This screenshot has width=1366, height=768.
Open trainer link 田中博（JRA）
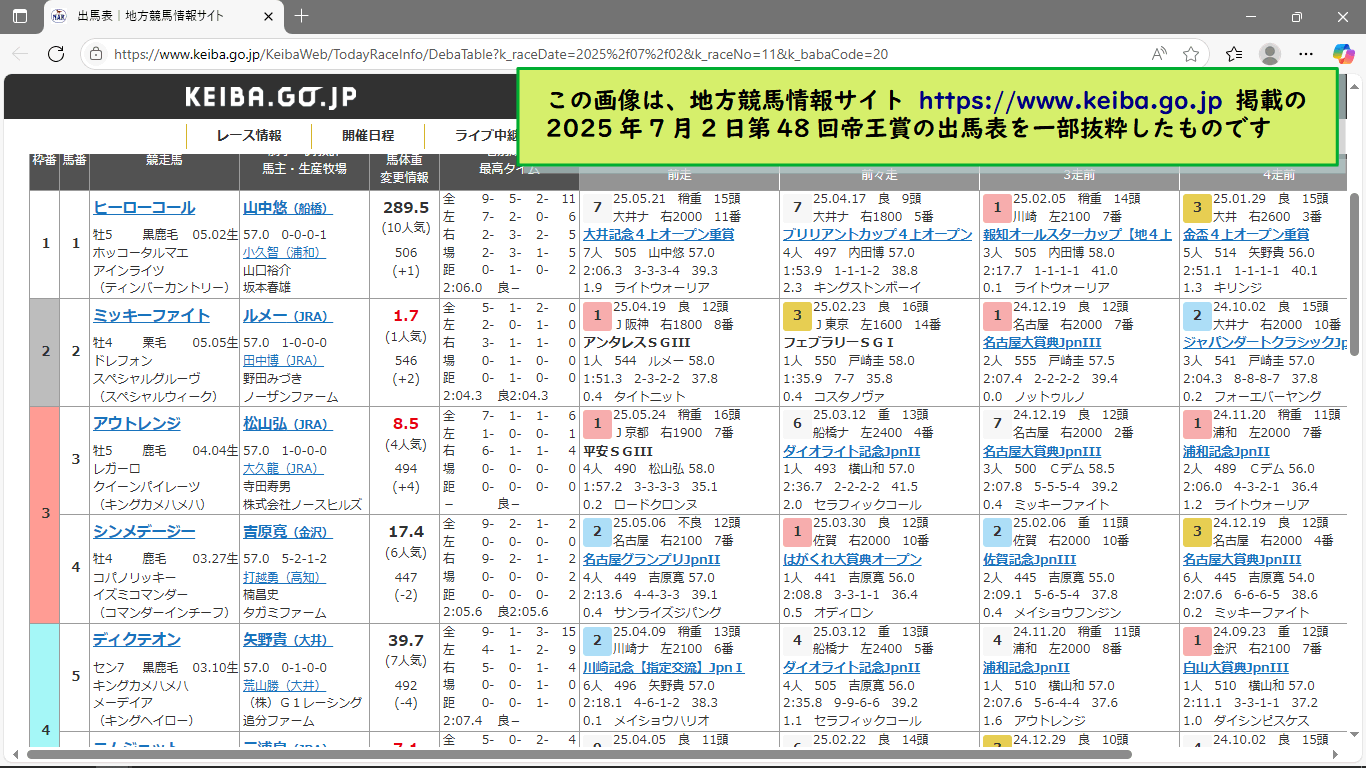pos(284,361)
